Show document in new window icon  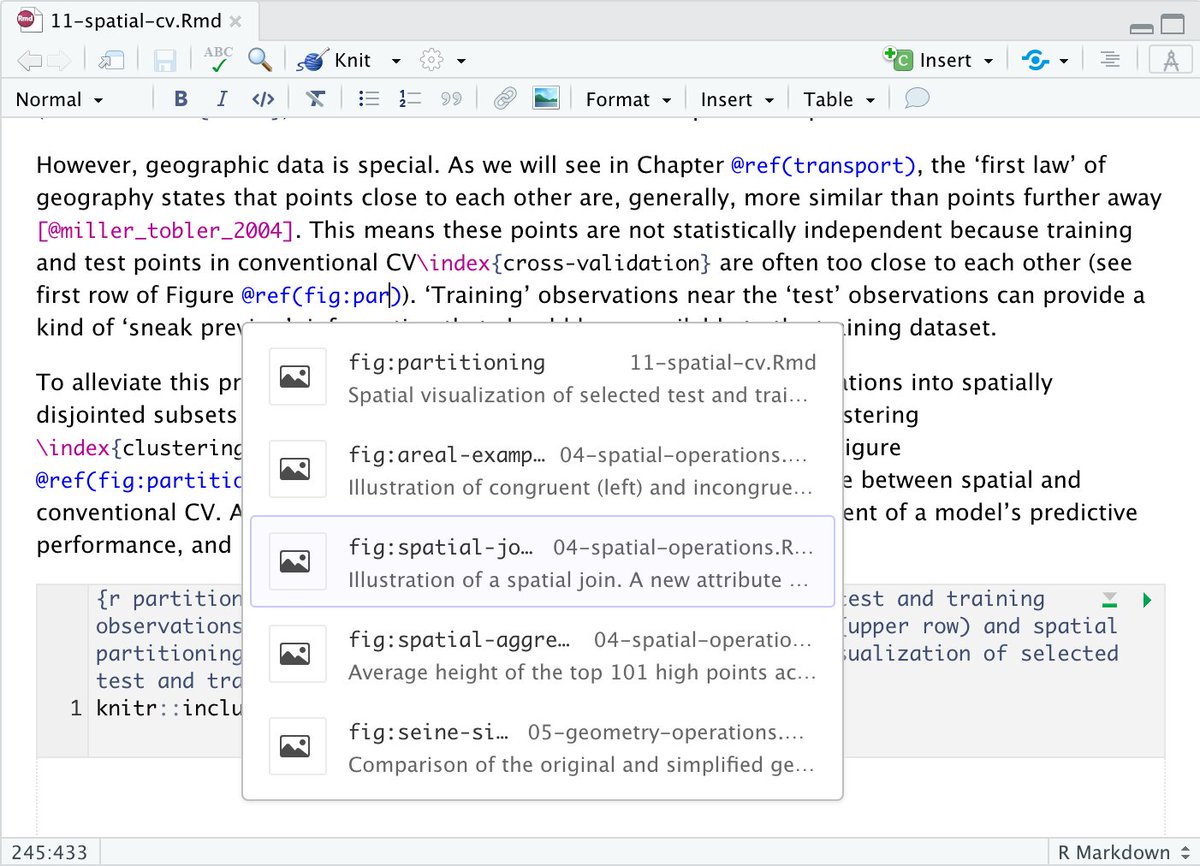pyautogui.click(x=110, y=60)
